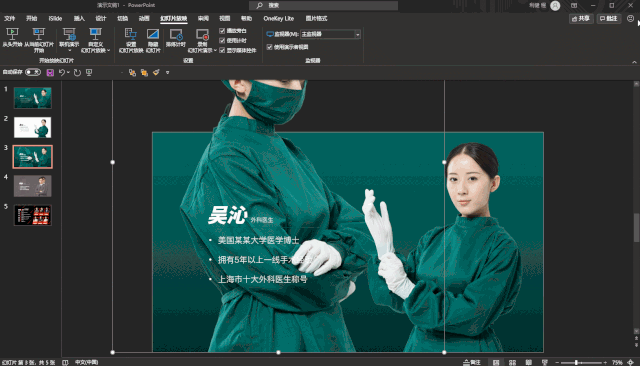This screenshot has width=640, height=366.
Task: Start slideshow from current slide
Action: pyautogui.click(x=39, y=40)
